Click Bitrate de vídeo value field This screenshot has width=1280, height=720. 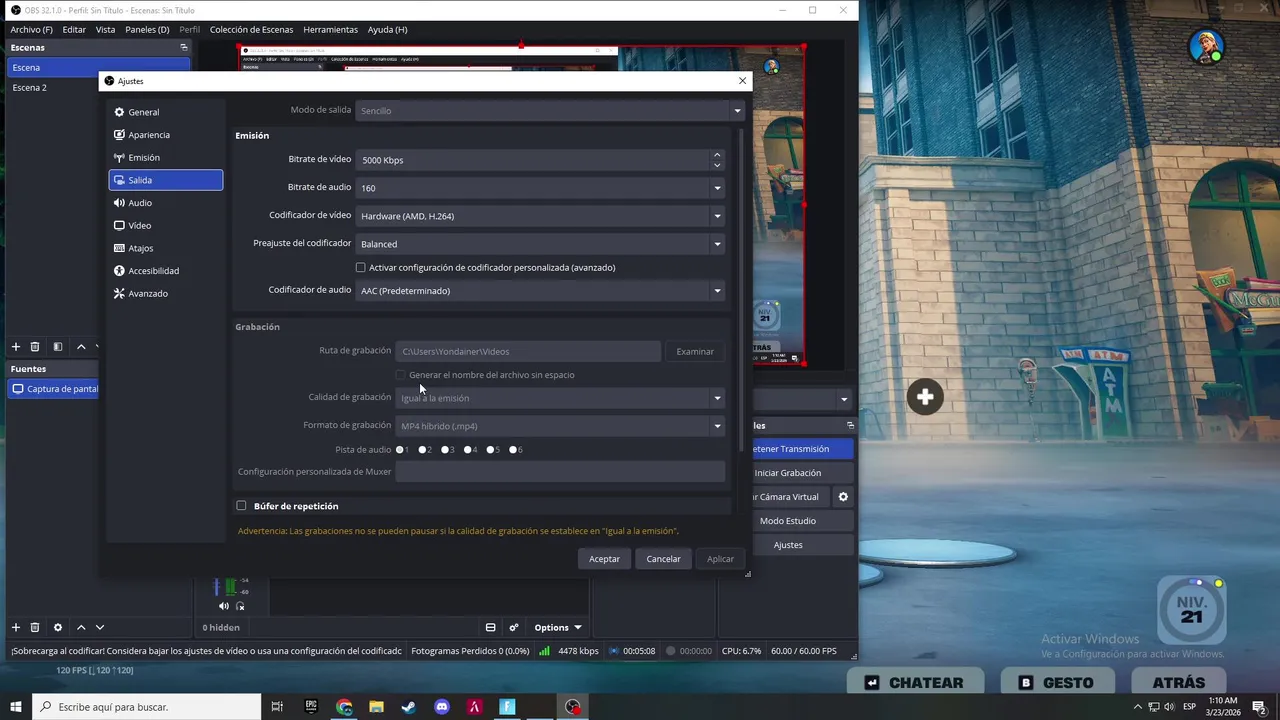(533, 160)
